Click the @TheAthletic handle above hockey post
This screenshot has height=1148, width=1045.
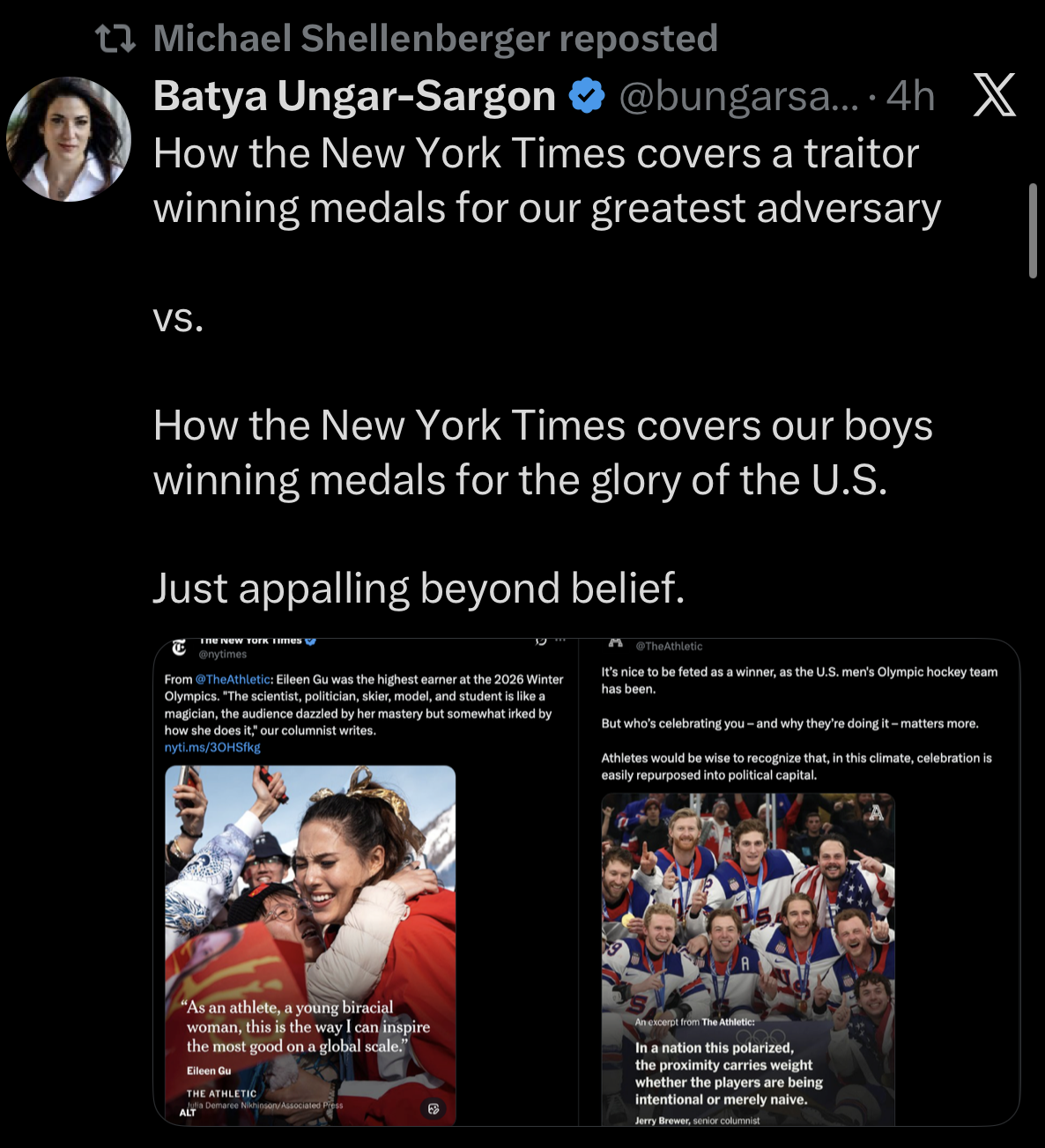pos(669,646)
